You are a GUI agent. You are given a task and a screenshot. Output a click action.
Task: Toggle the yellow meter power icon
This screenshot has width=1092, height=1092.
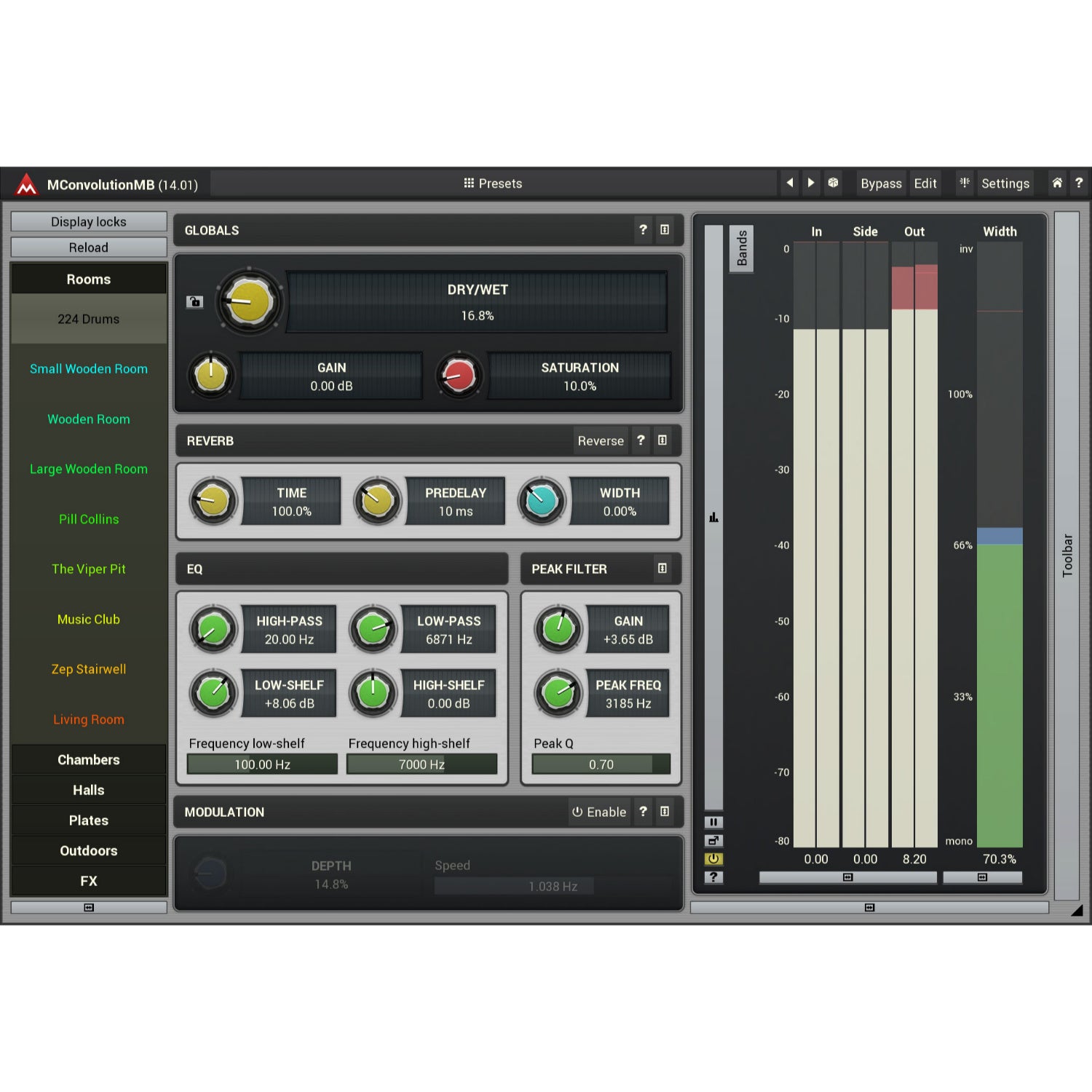click(713, 858)
